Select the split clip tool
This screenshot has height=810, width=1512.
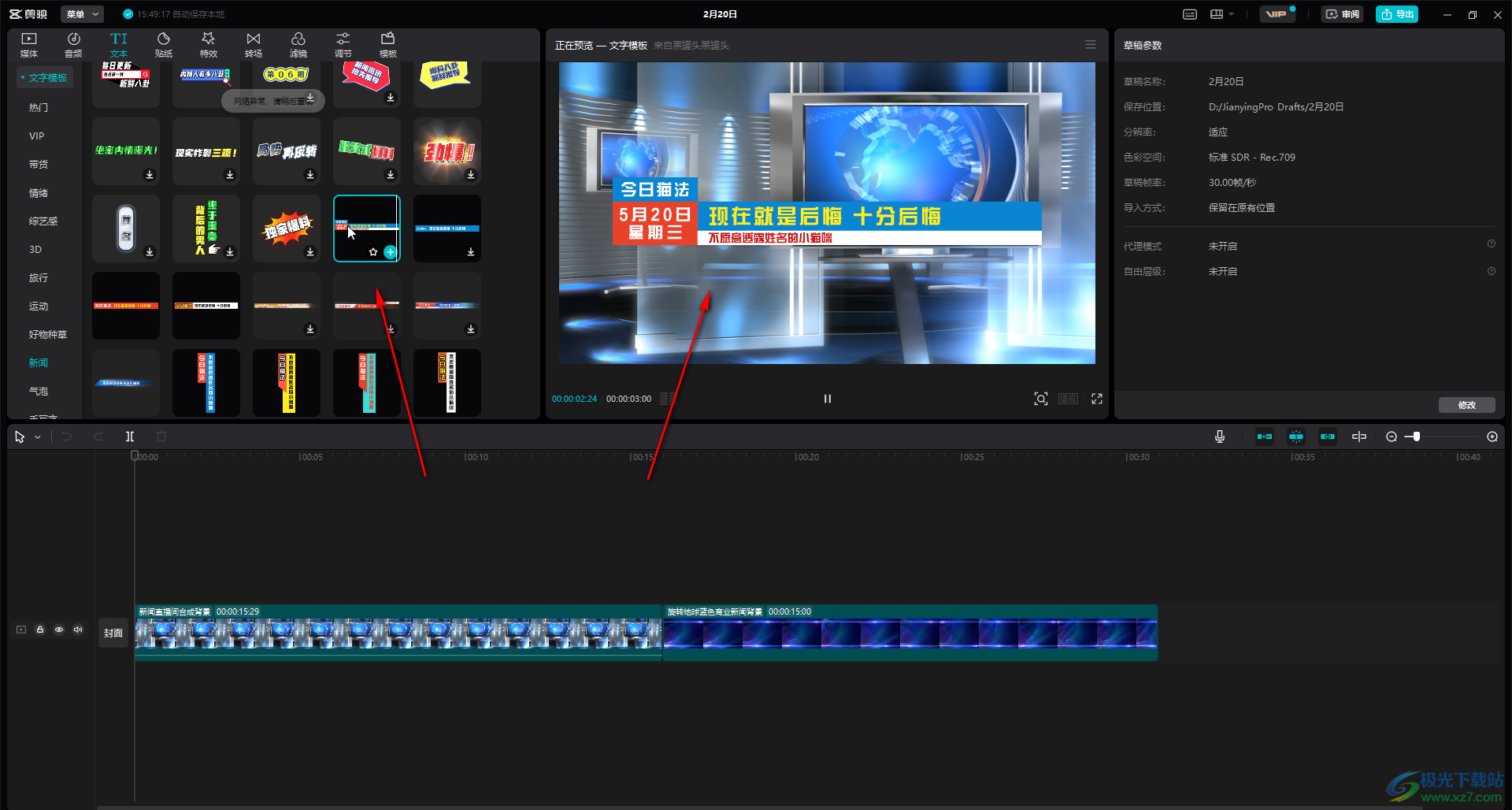(x=130, y=437)
